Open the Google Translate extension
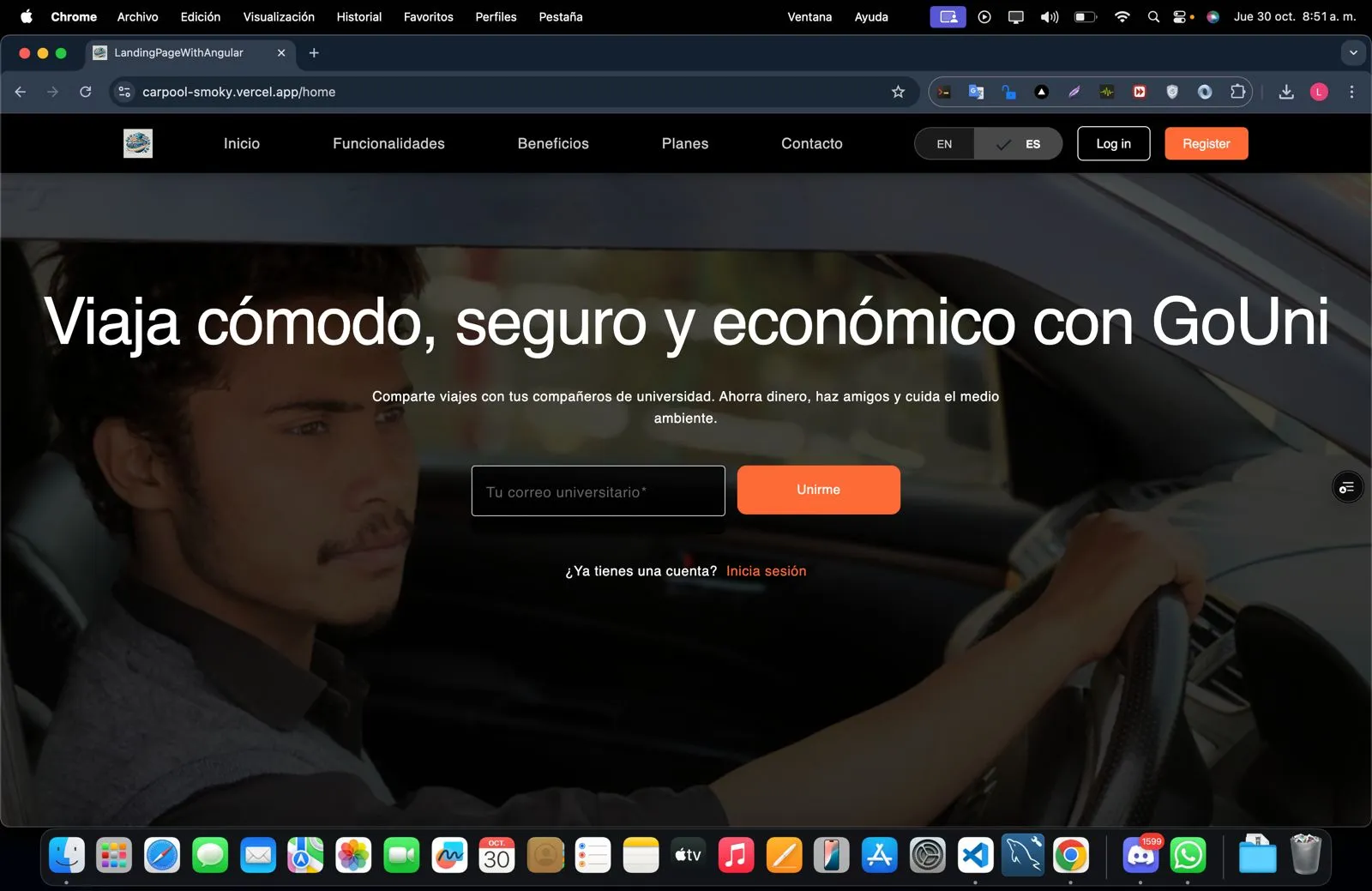 point(976,92)
